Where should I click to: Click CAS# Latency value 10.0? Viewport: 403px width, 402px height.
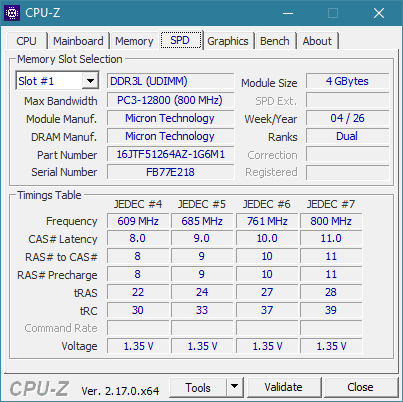267,239
